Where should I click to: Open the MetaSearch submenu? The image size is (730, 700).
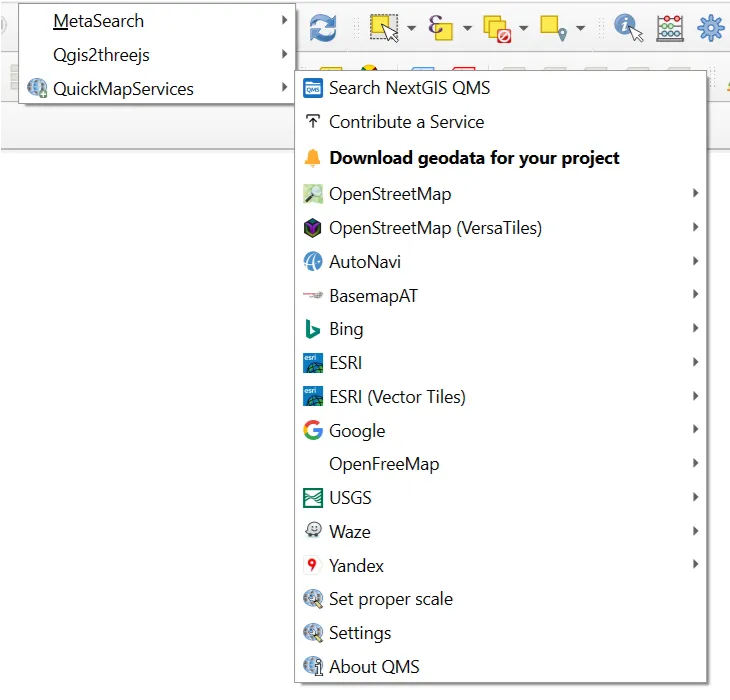(x=157, y=21)
